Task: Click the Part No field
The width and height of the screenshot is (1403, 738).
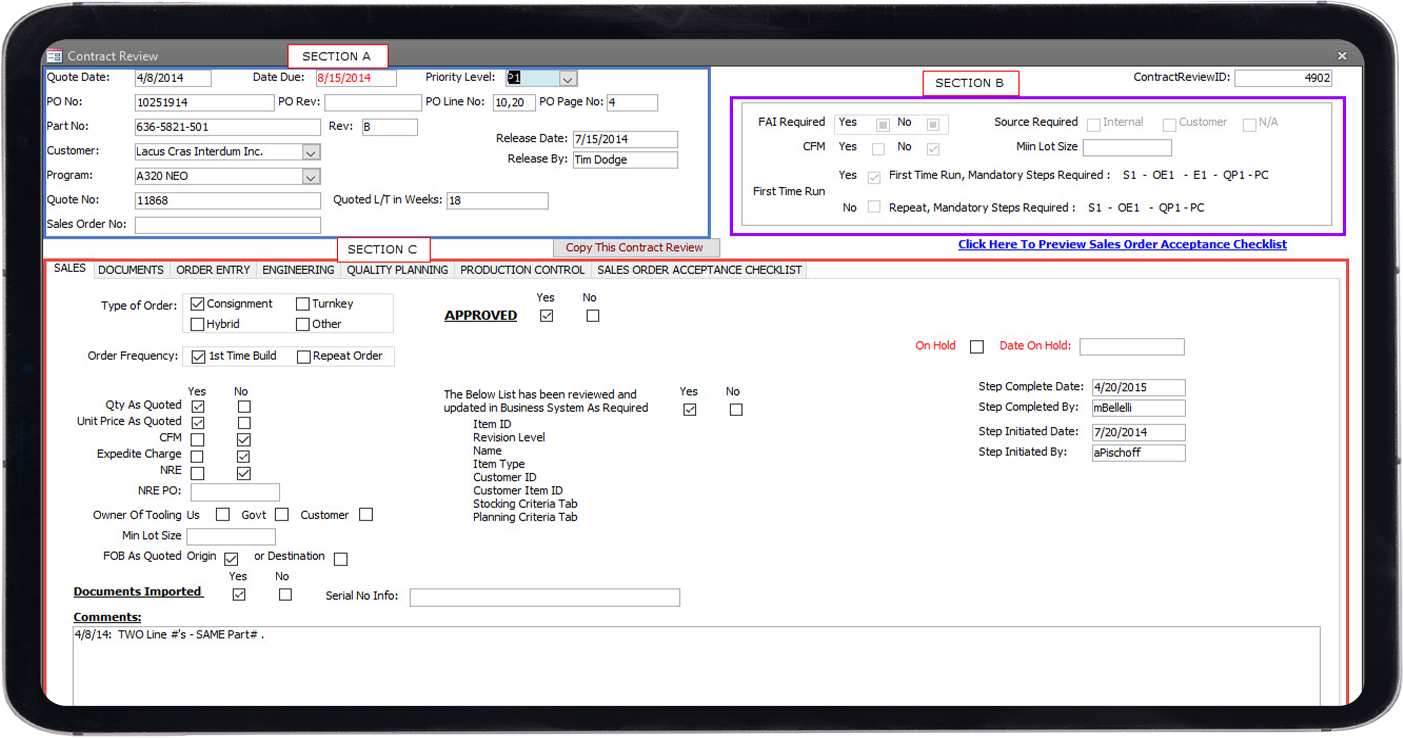Action: [x=228, y=128]
